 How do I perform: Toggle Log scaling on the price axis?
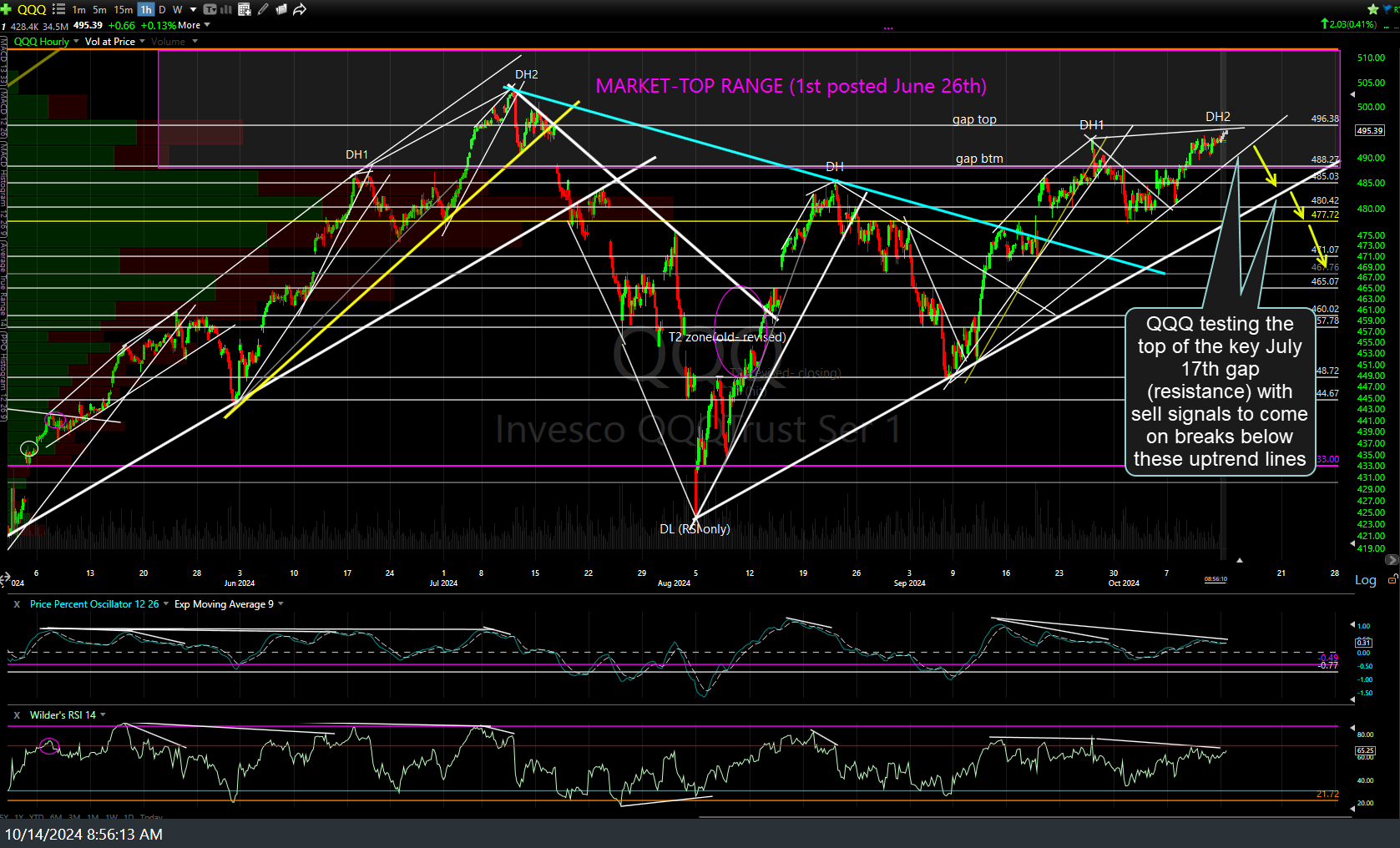tap(1365, 580)
